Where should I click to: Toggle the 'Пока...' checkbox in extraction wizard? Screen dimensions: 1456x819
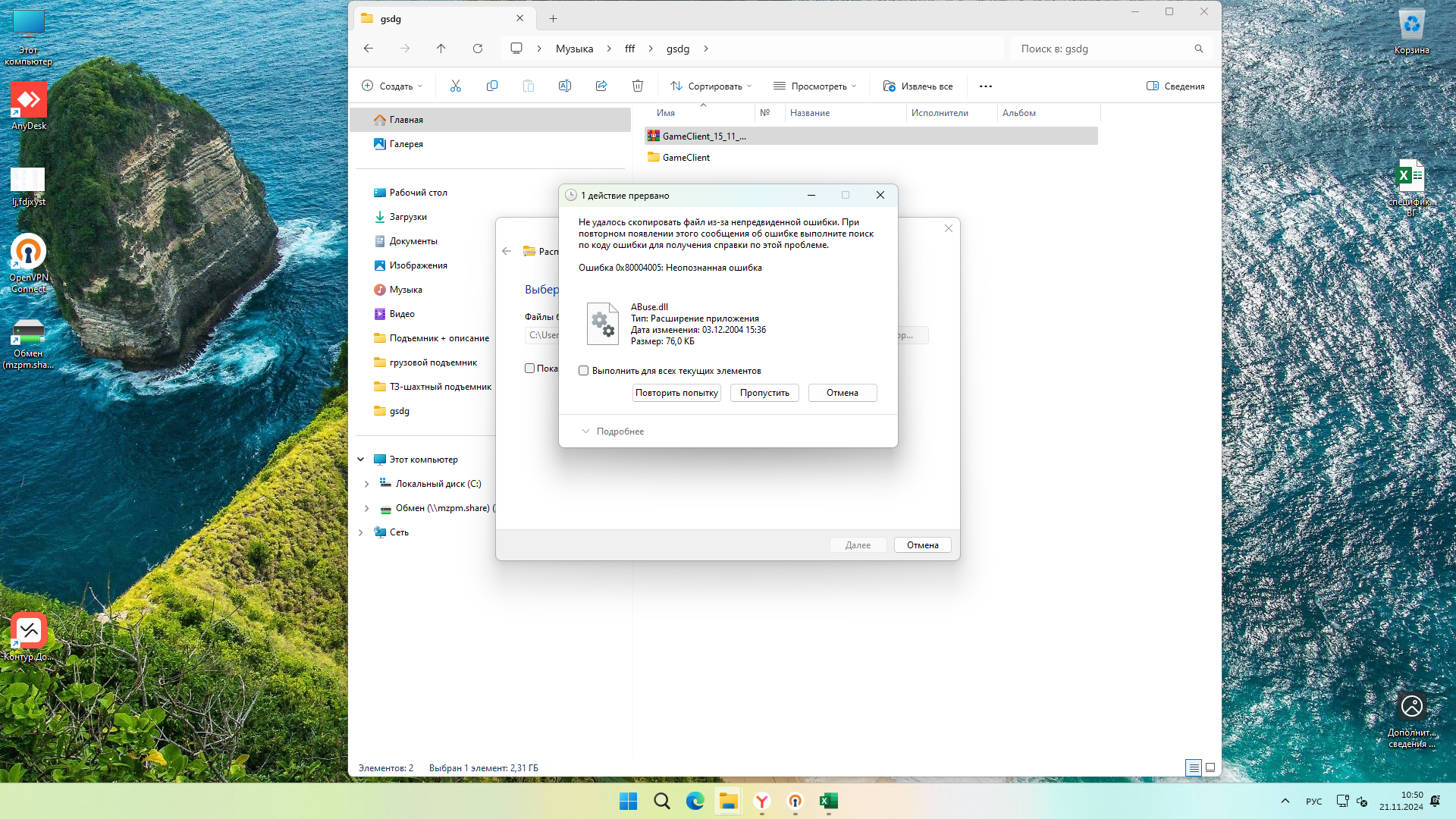tap(530, 369)
